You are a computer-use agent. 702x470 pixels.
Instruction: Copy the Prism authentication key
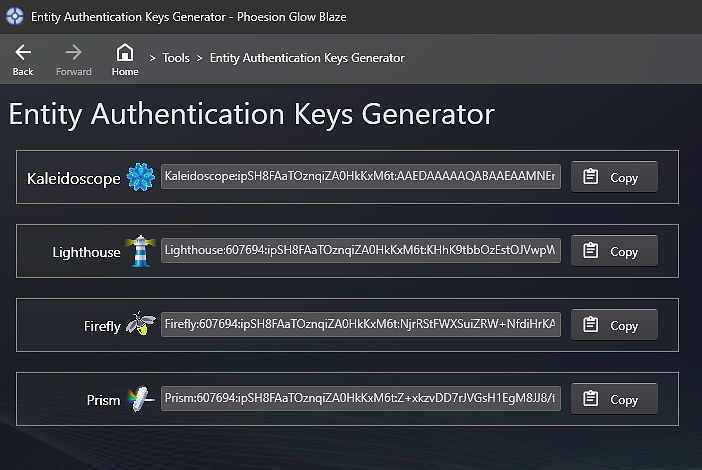click(614, 399)
